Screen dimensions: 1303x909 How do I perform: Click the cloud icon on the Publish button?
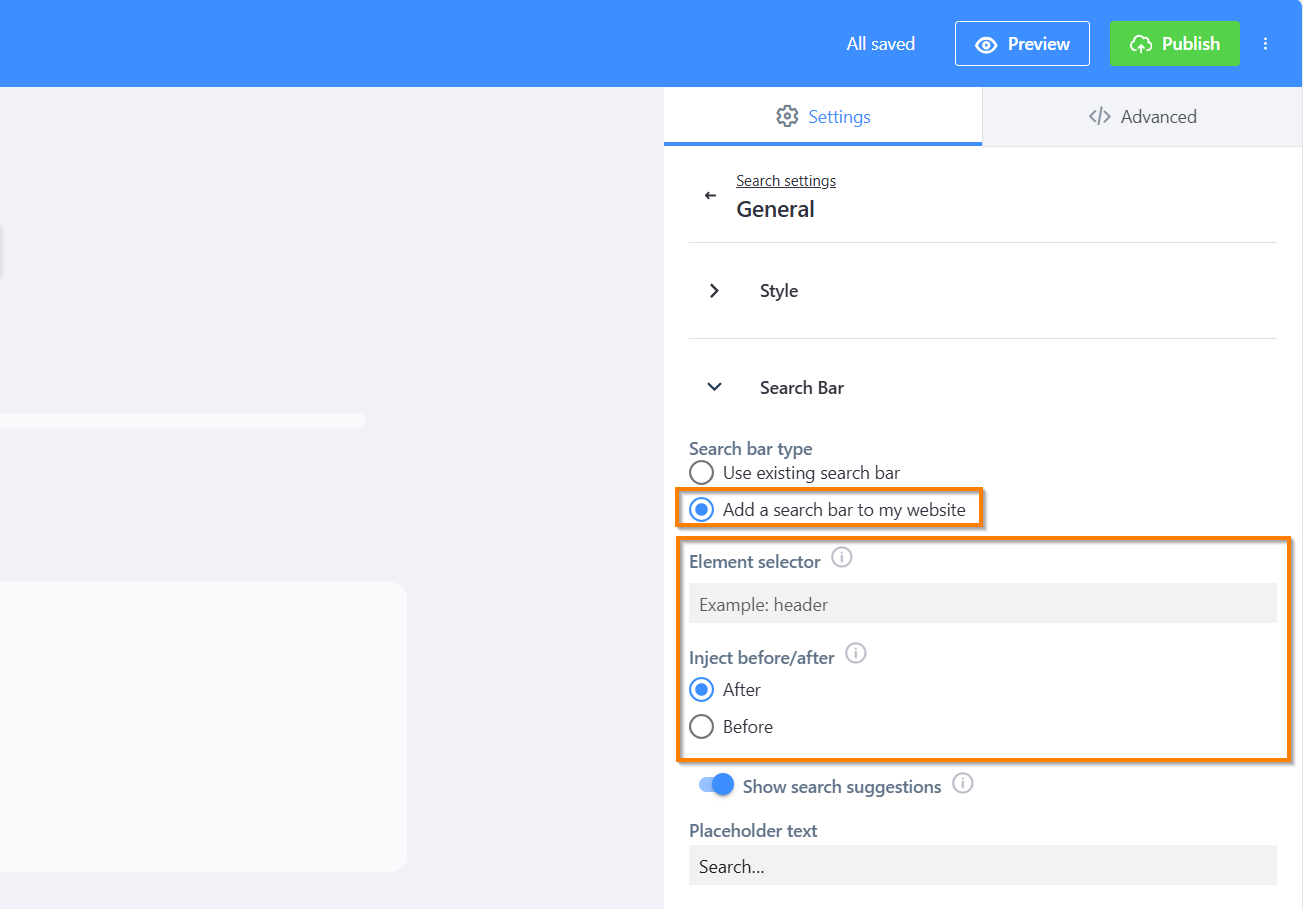click(1141, 43)
